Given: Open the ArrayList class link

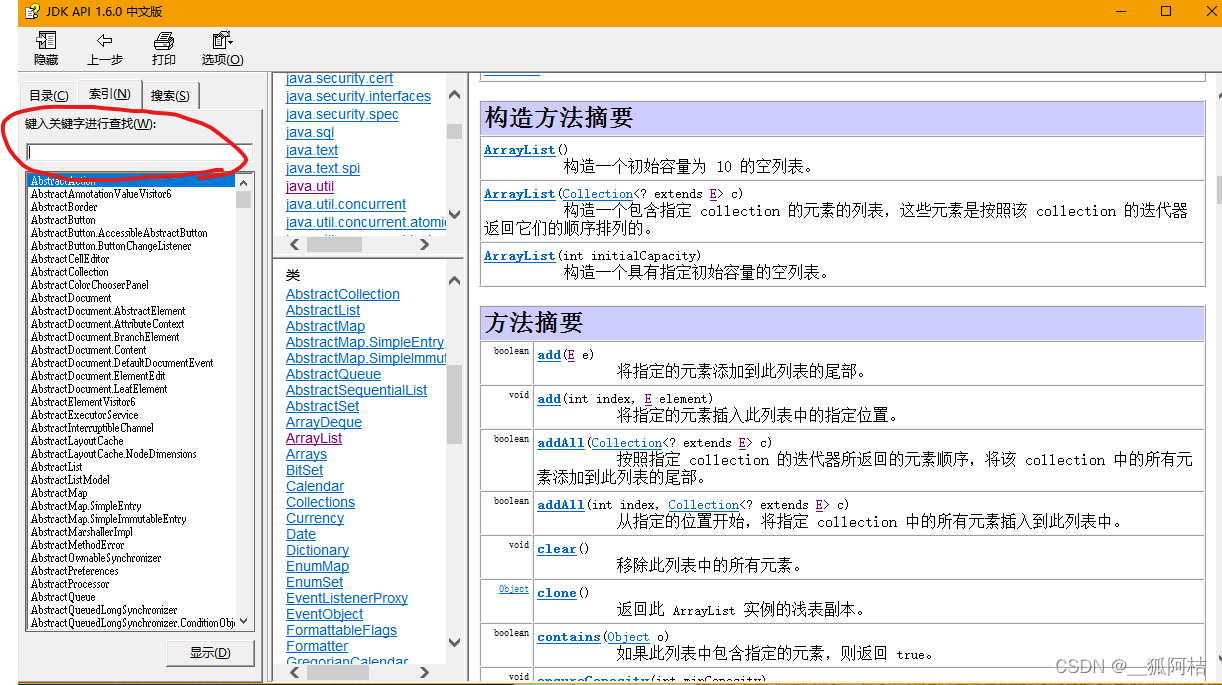Looking at the screenshot, I should pyautogui.click(x=313, y=437).
